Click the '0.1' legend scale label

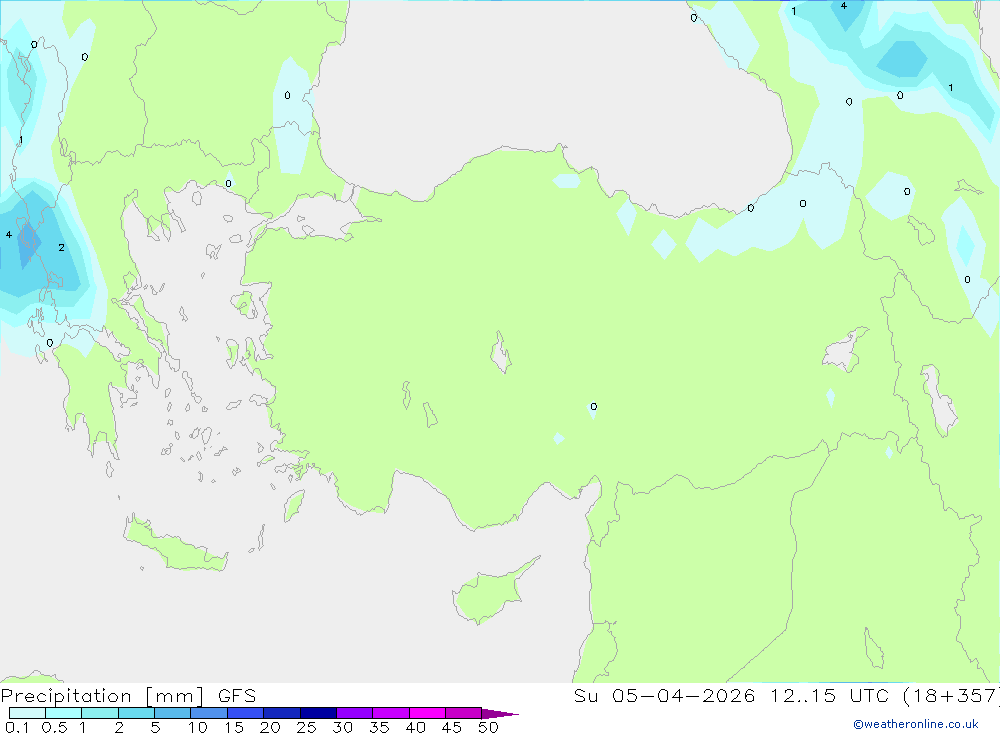tap(17, 727)
